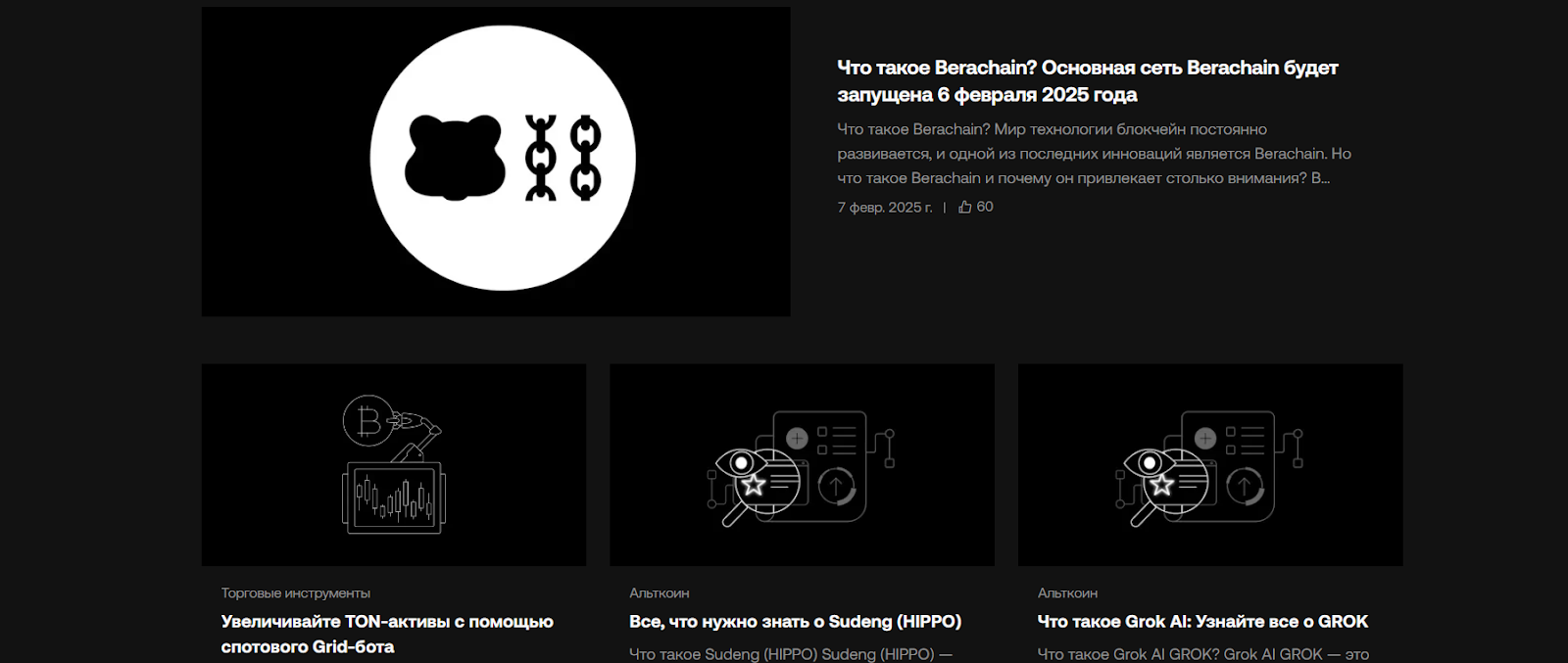The height and width of the screenshot is (663, 1568).
Task: Click the like count "60"
Action: coord(985,207)
